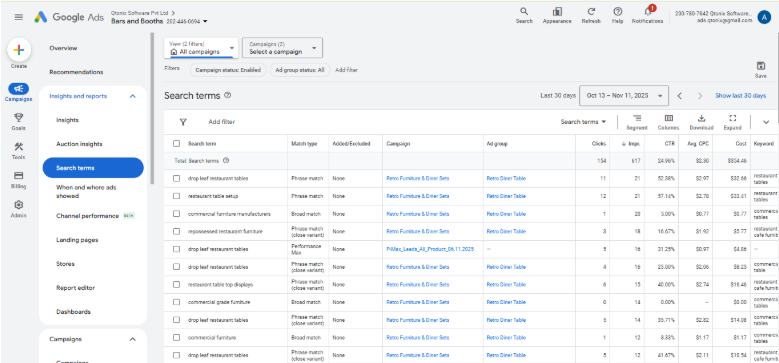Viewport: 779px width, 363px height.
Task: Open the Goals trophy icon
Action: [18, 118]
